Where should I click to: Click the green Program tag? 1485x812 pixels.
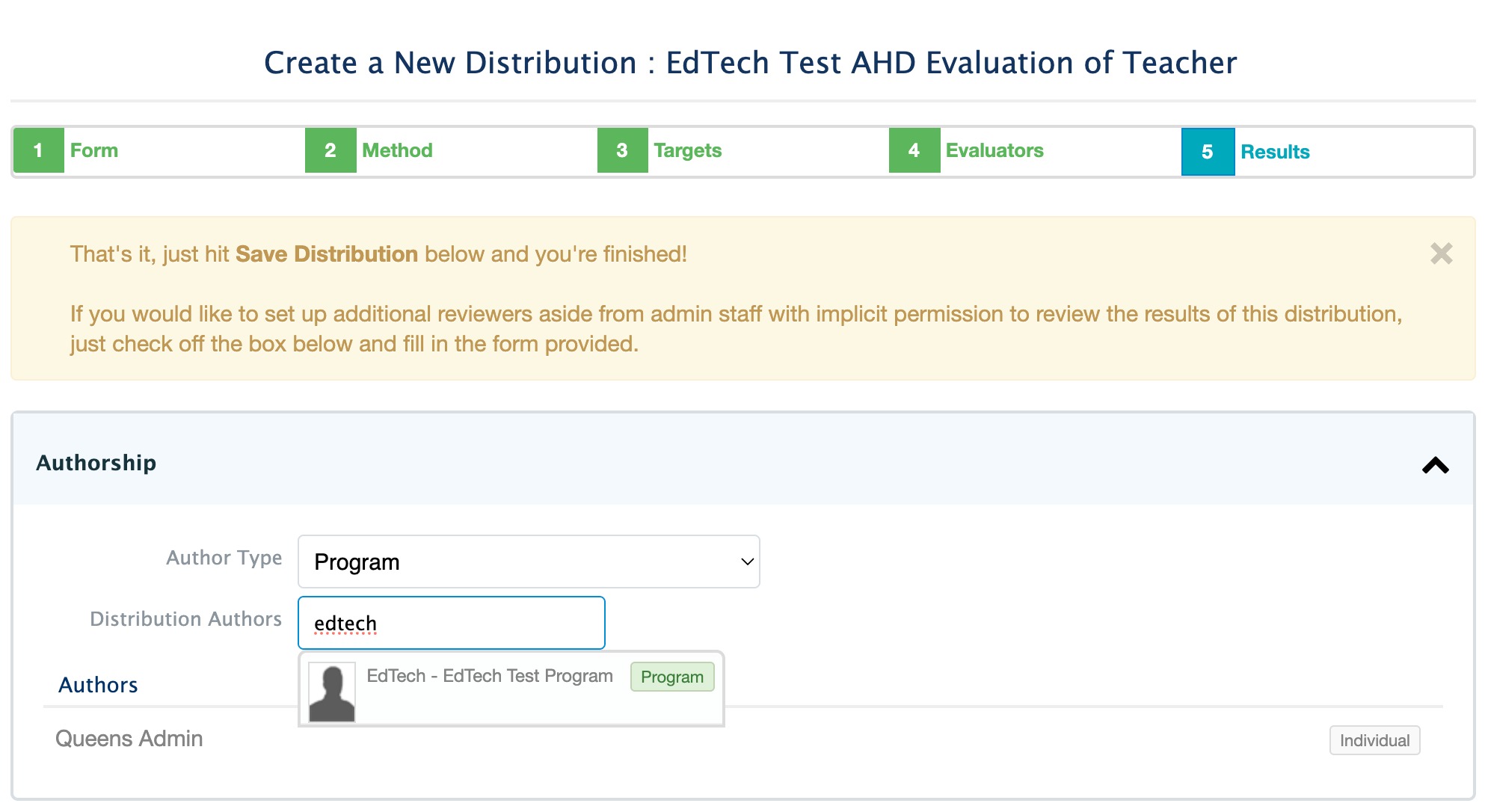tap(671, 677)
